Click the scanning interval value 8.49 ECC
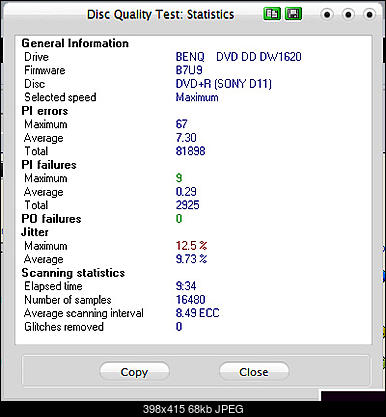 [197, 313]
